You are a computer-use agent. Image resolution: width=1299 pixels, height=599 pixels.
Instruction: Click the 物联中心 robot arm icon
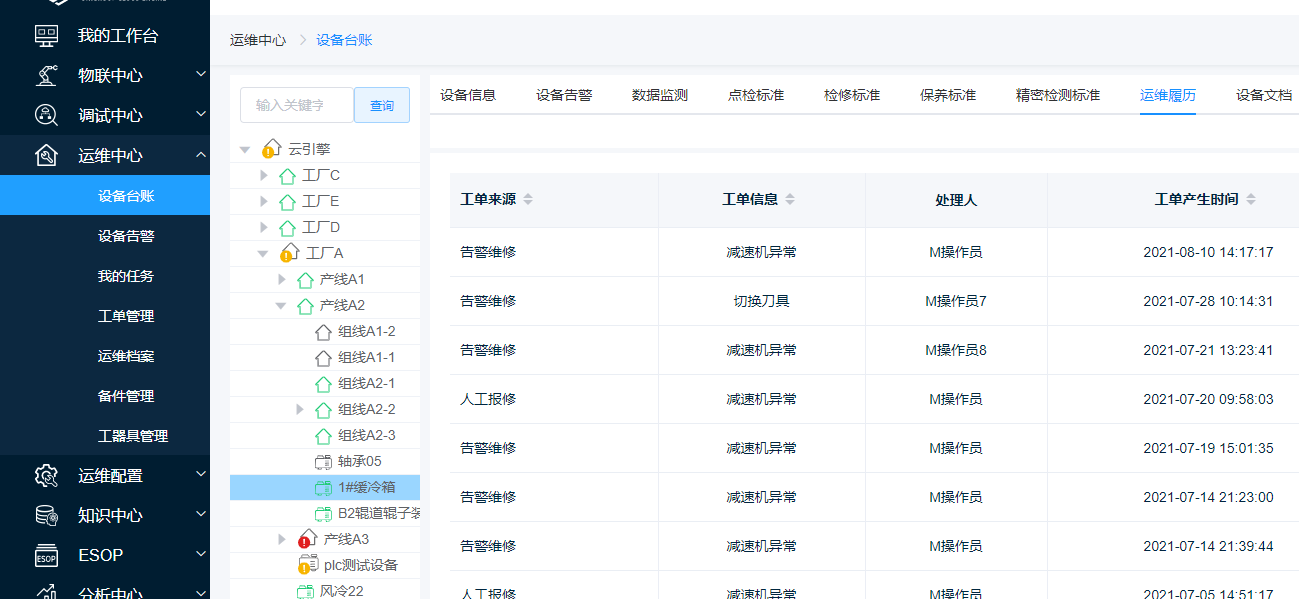(46, 76)
